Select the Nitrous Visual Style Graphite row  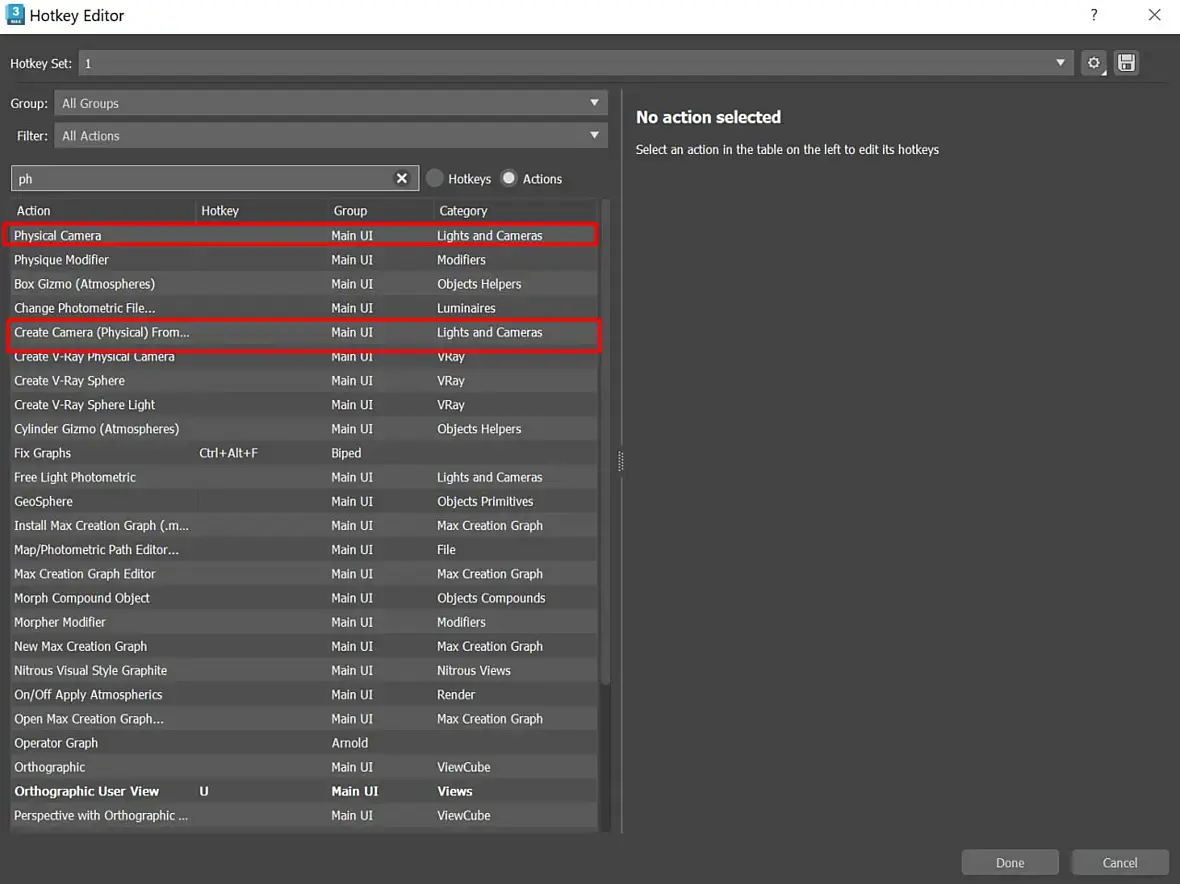[x=304, y=670]
